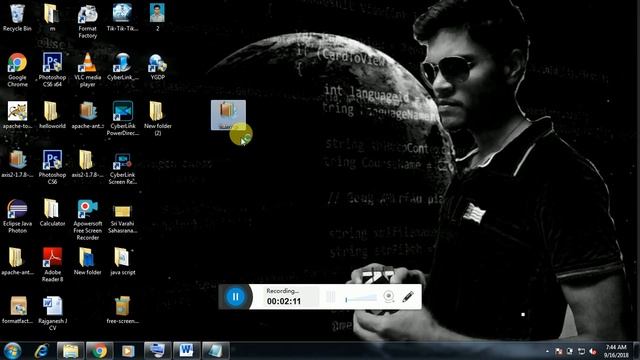Open the Tik-Tik-Tik desktop file

point(122,18)
